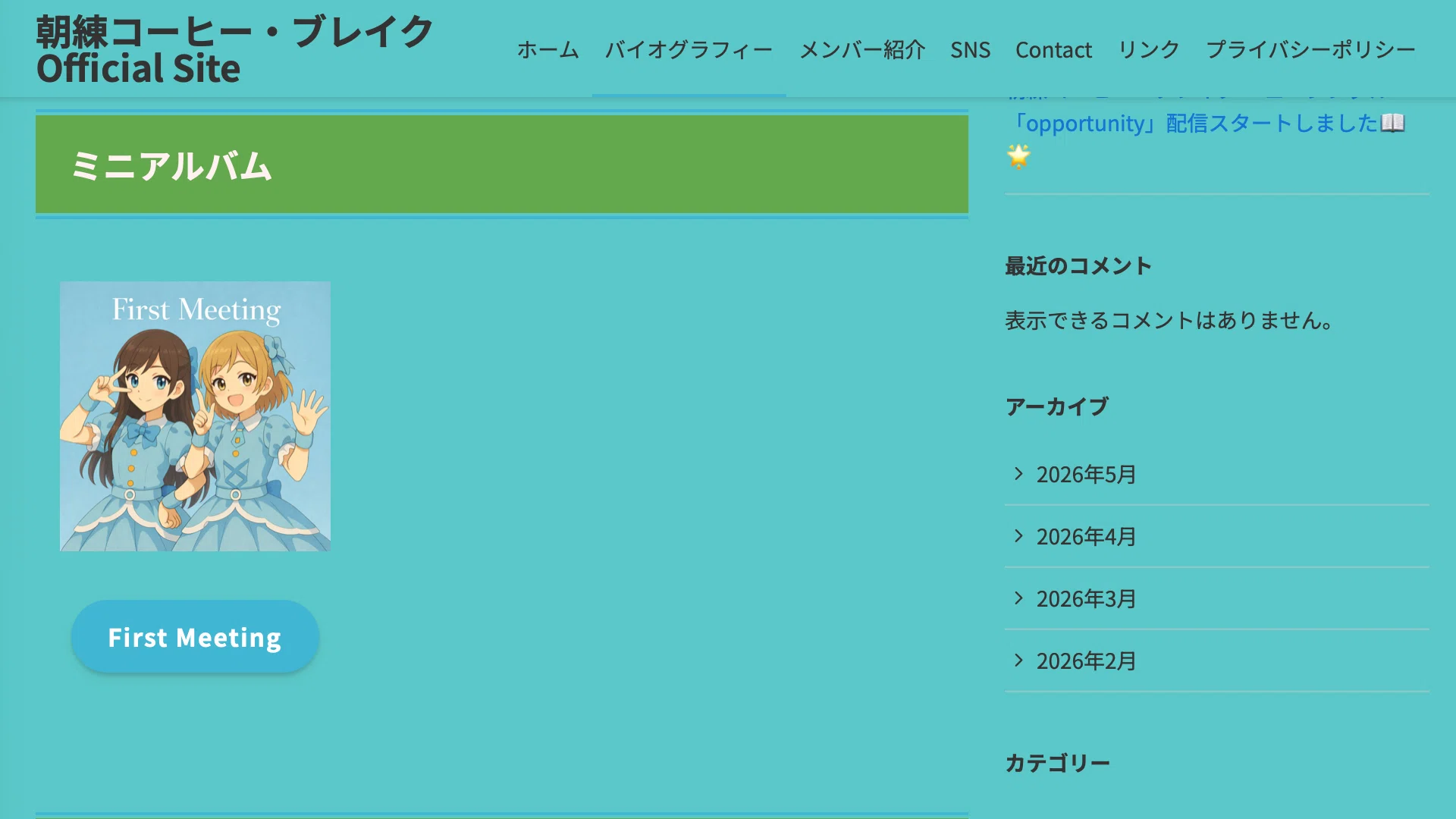Open the 朝練コーヒー・ブレイク Official Site title
Screen dimensions: 1456x819
coord(234,50)
